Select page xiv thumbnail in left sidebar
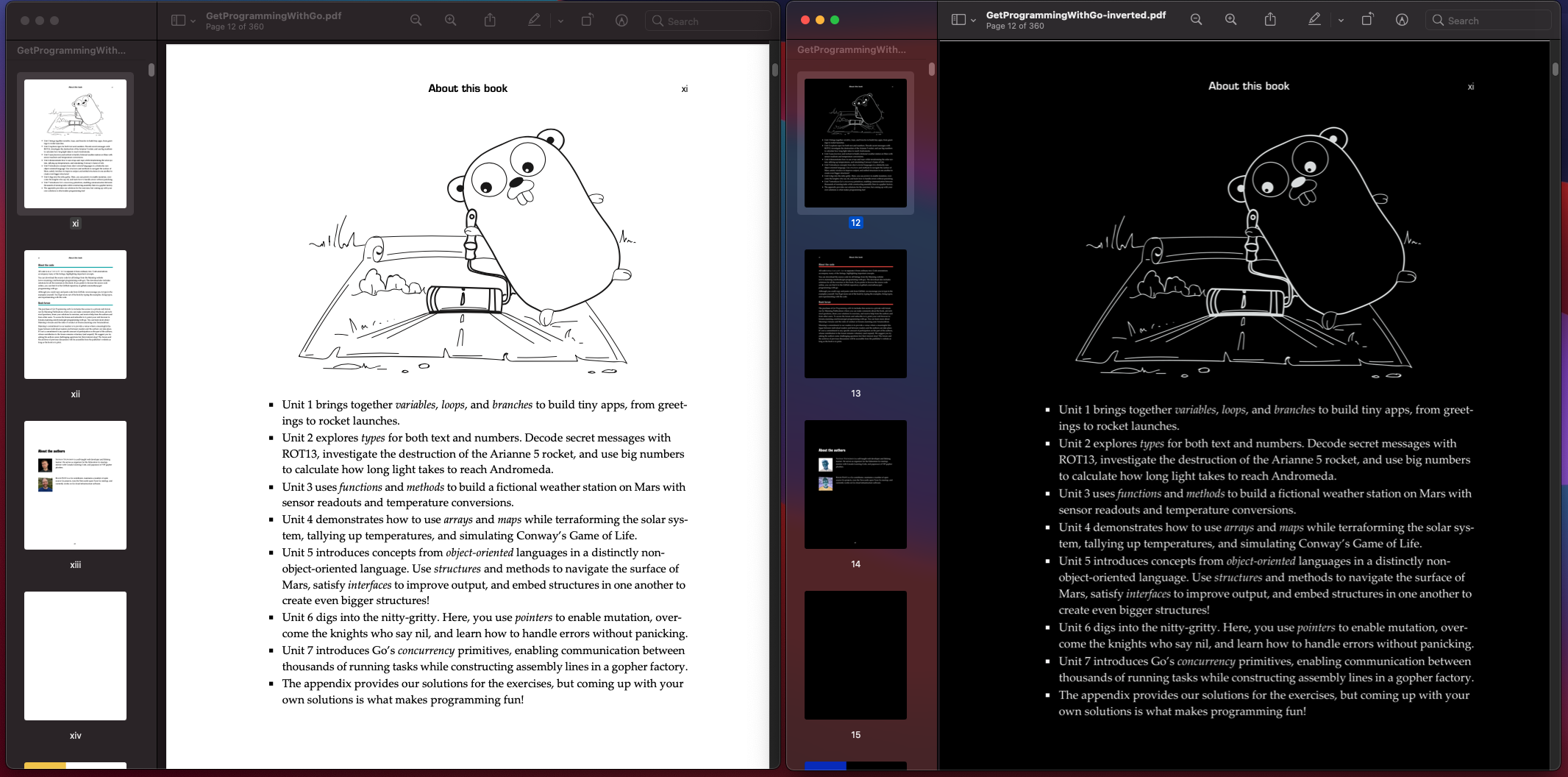The height and width of the screenshot is (777, 1568). (x=75, y=656)
